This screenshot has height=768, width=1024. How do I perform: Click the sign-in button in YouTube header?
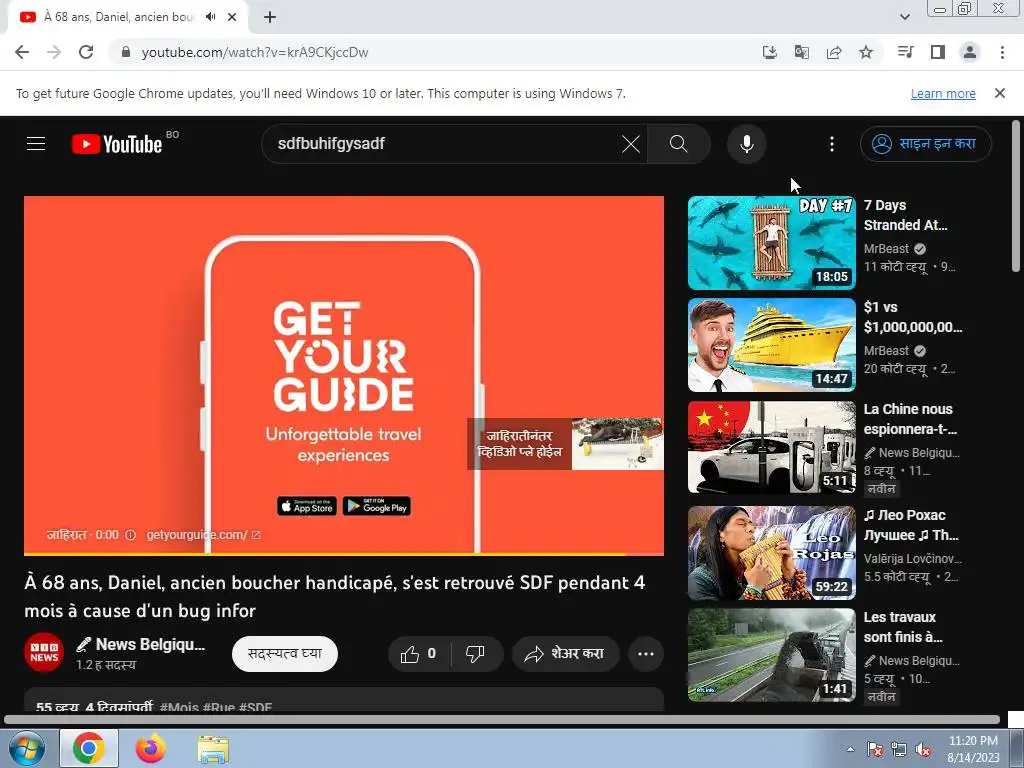(925, 144)
